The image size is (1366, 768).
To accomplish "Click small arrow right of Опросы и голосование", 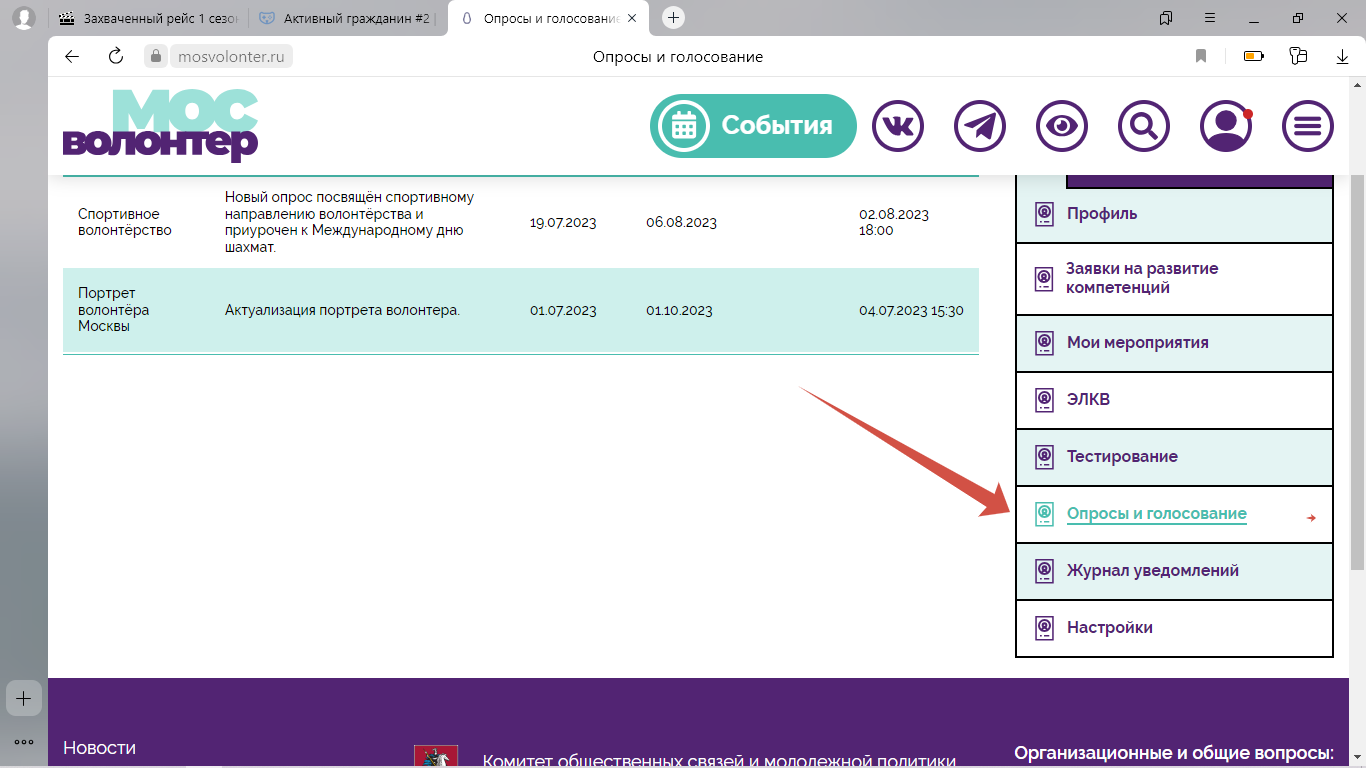I will (x=1311, y=518).
